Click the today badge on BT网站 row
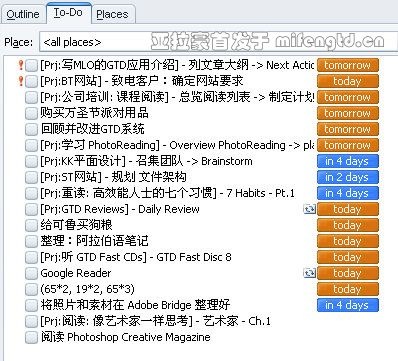This screenshot has height=361, width=398. (x=348, y=81)
